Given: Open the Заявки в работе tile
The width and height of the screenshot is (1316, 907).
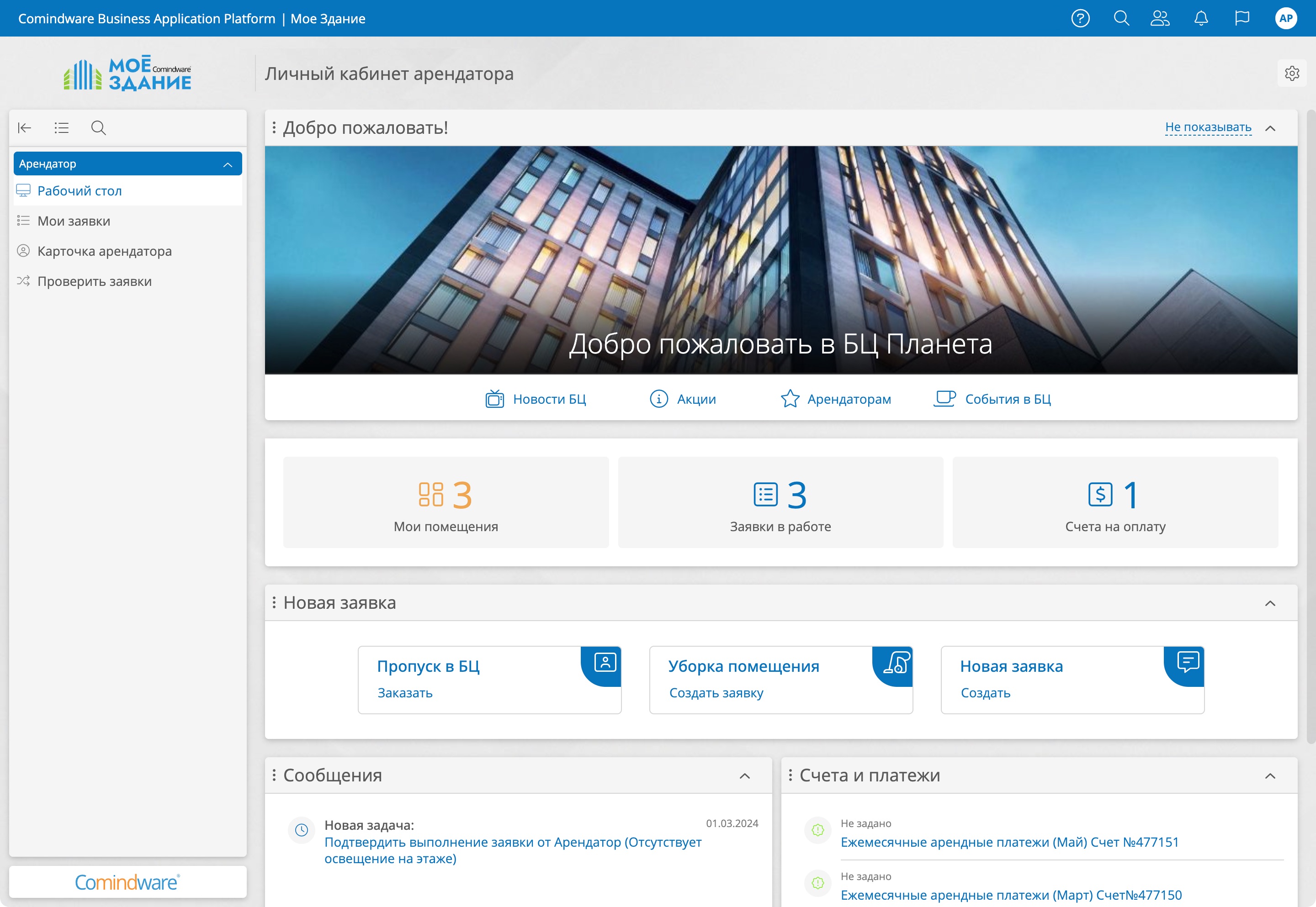Looking at the screenshot, I should click(780, 502).
